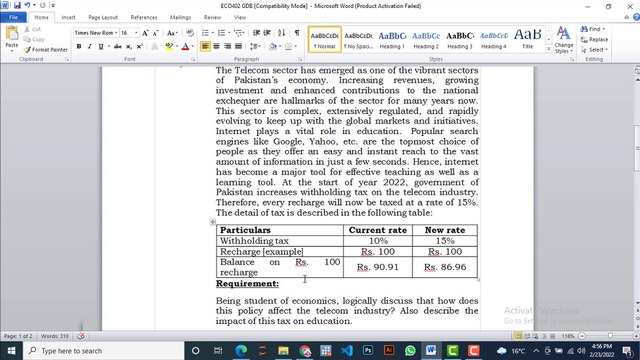Shrink the font size
Screen dimensions: 640x360
coord(156,33)
